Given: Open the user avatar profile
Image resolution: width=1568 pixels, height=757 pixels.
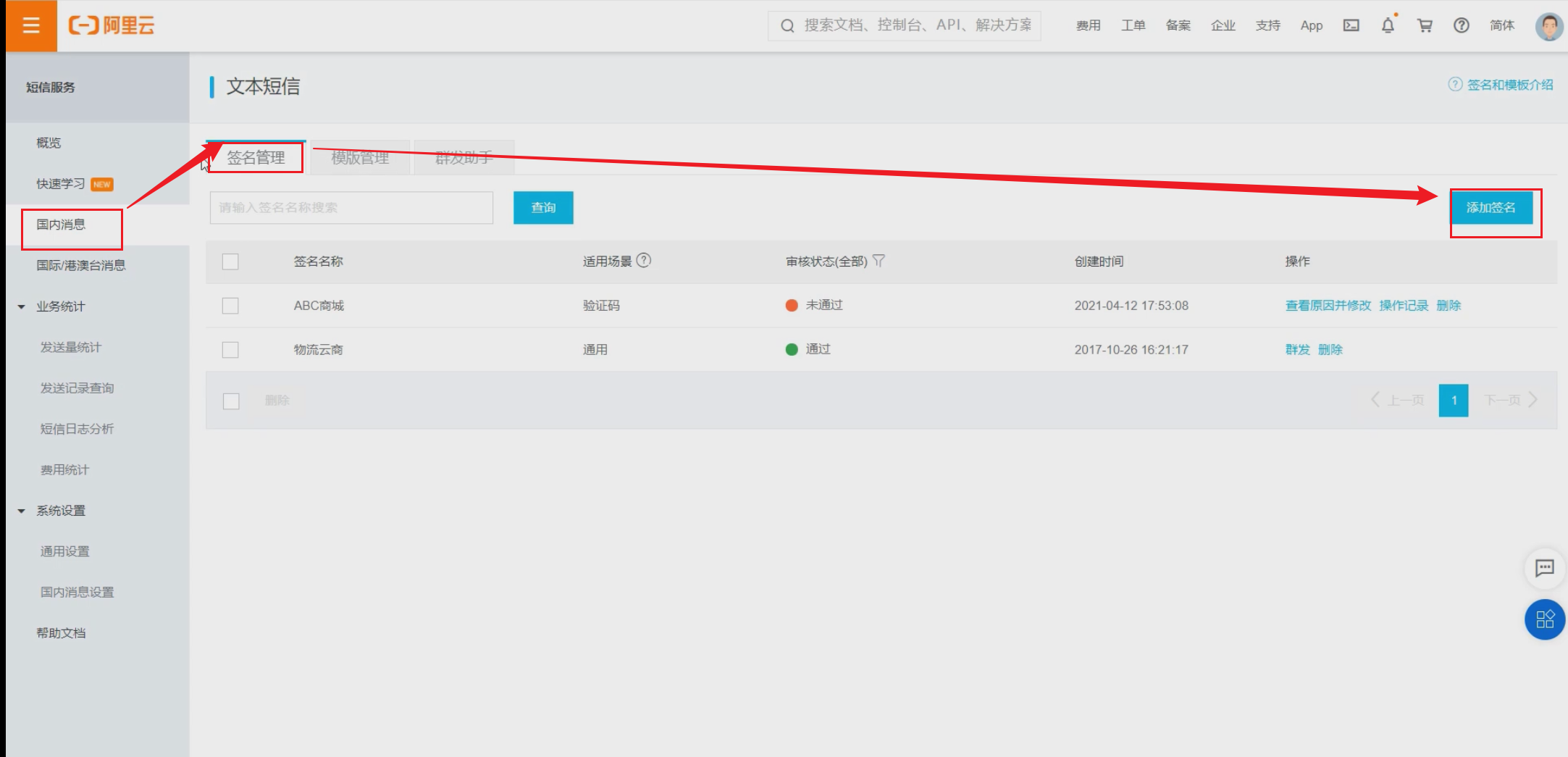Looking at the screenshot, I should pyautogui.click(x=1548, y=26).
